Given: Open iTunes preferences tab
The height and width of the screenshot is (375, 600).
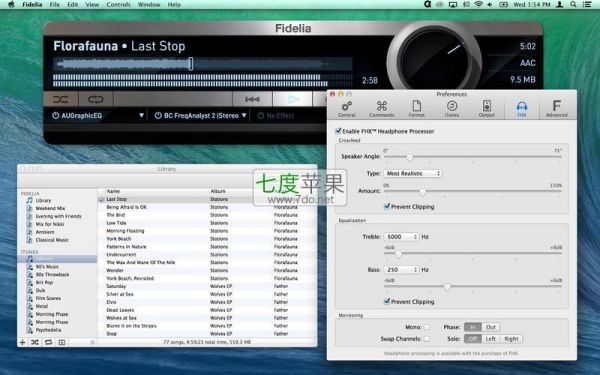Looking at the screenshot, I should [452, 109].
